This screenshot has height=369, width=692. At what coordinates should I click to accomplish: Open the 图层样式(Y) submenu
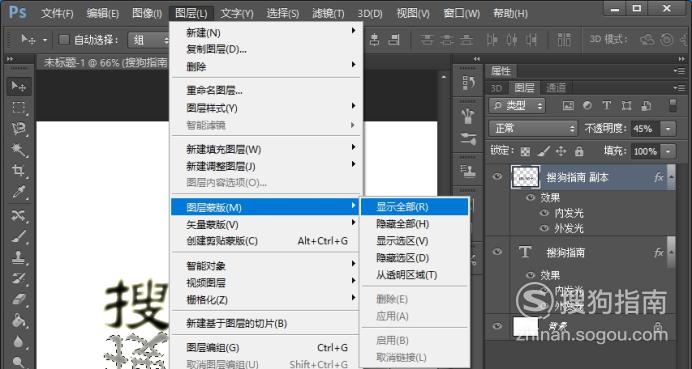(x=266, y=108)
